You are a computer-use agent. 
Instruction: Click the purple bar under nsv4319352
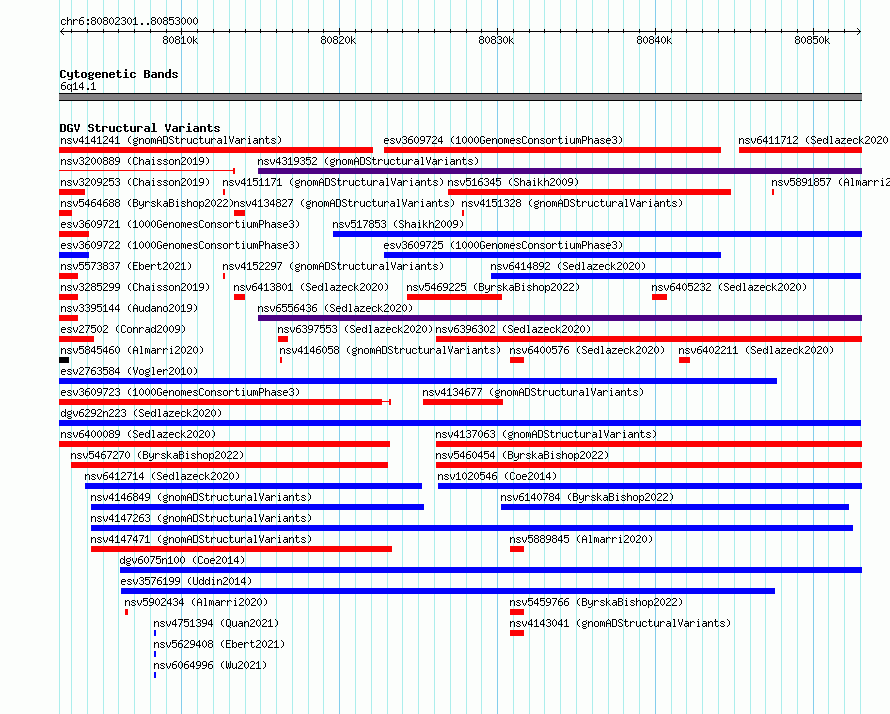560,171
